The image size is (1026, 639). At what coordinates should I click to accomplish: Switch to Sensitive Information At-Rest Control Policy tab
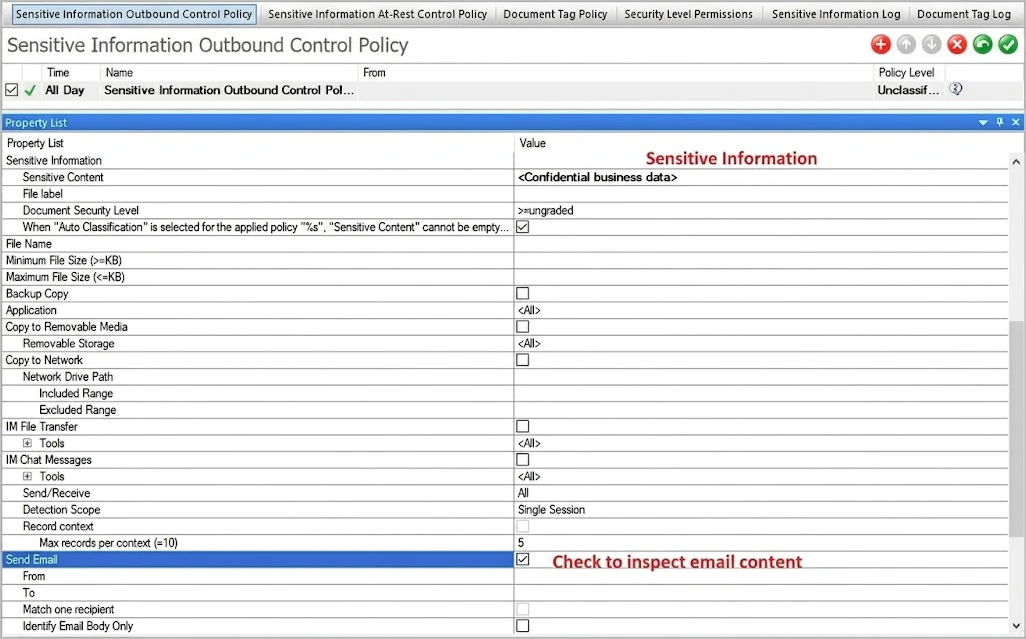pyautogui.click(x=378, y=14)
